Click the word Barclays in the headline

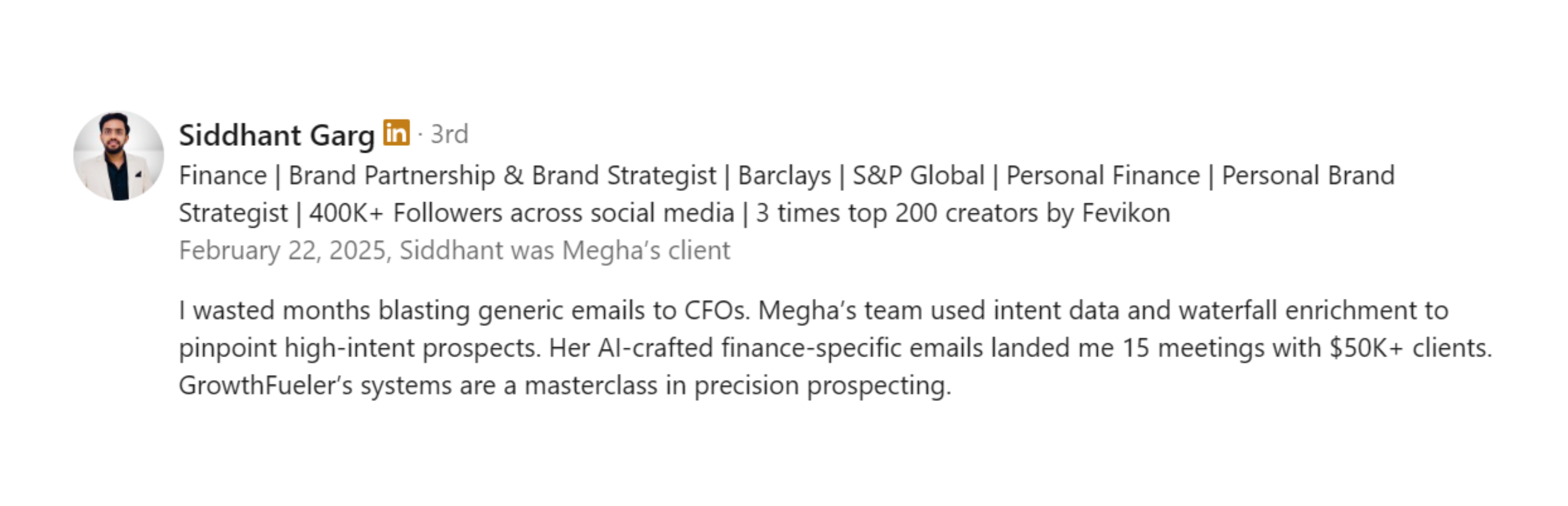[x=784, y=176]
